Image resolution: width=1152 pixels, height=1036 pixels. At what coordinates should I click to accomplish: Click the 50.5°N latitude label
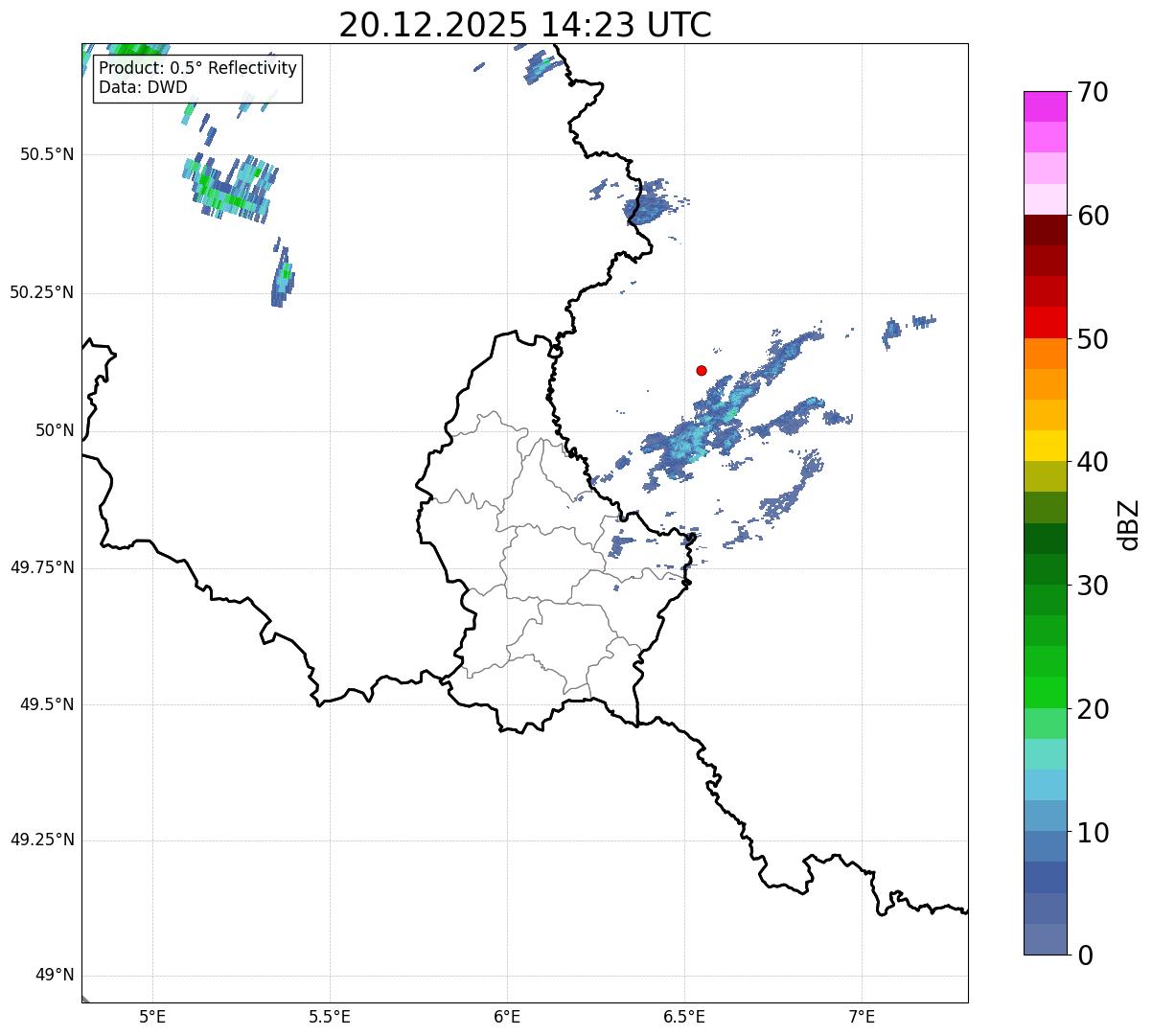(47, 154)
